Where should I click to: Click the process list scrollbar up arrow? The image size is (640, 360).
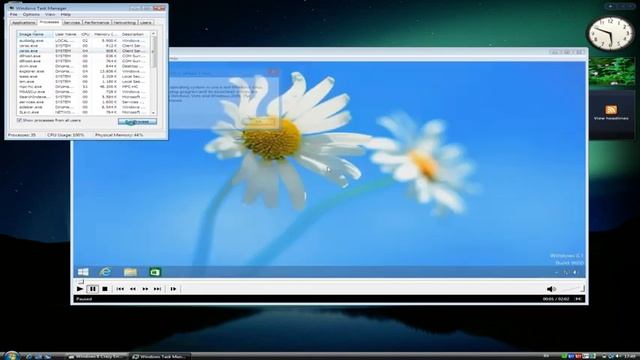pos(153,34)
